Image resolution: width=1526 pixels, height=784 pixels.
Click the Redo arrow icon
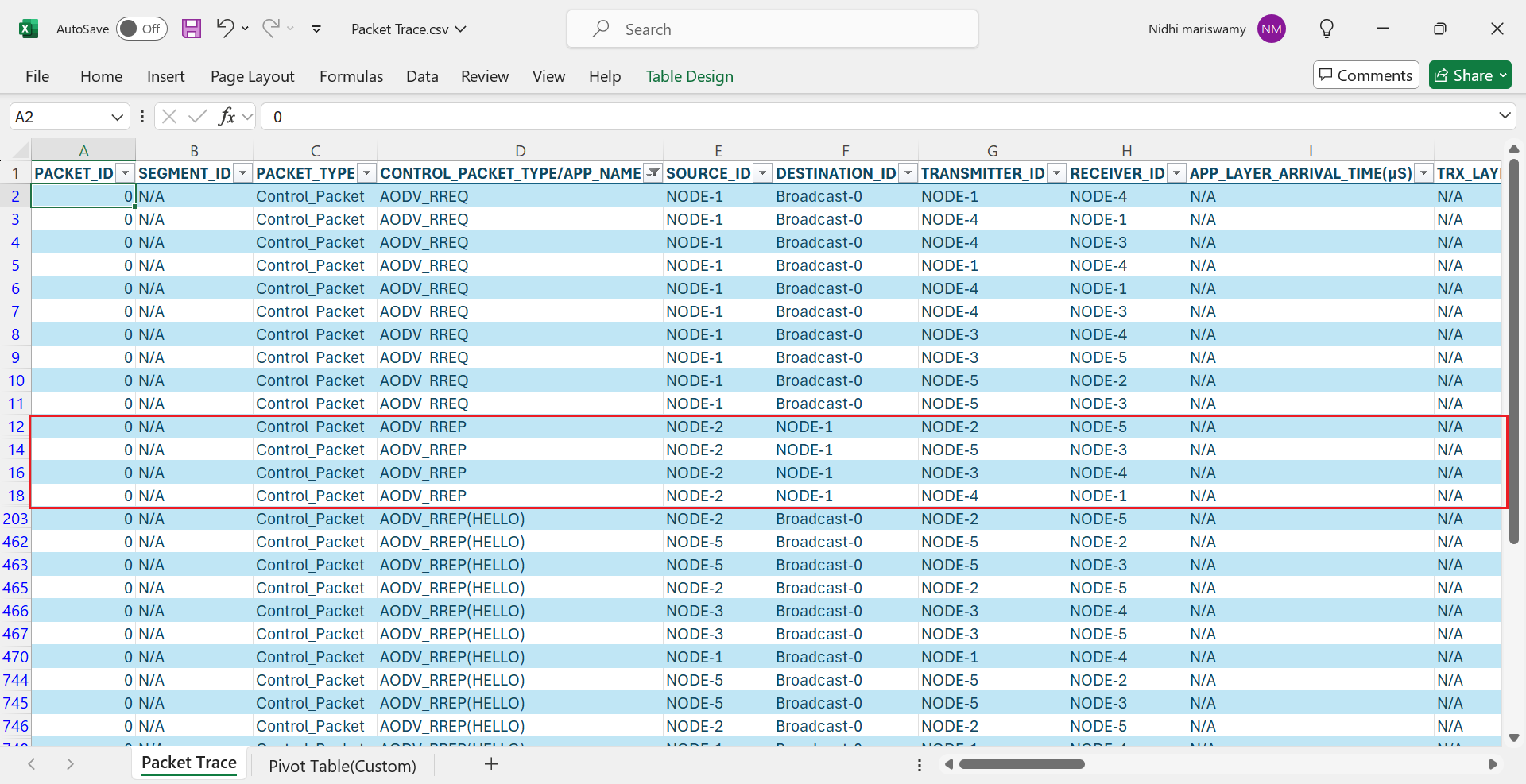click(x=270, y=29)
